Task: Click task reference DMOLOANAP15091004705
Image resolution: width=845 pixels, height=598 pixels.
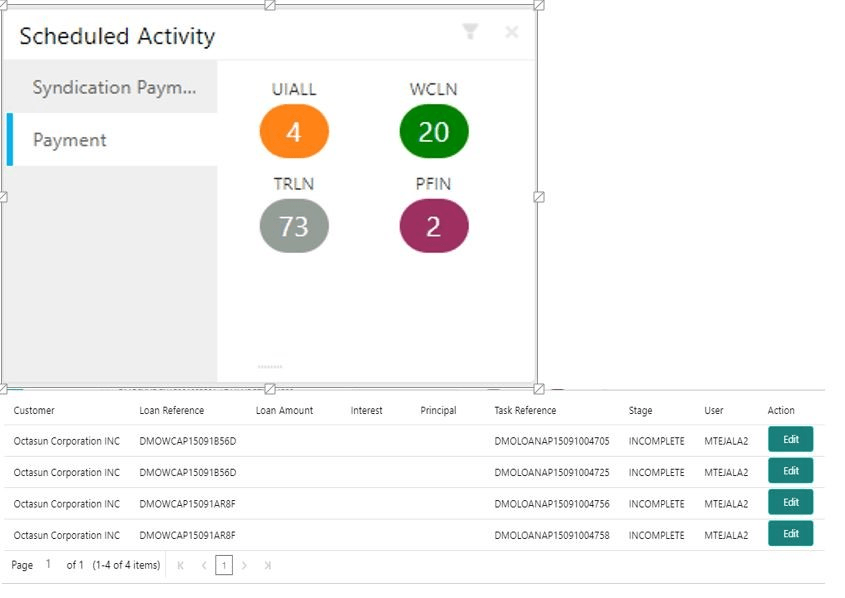Action: (552, 441)
